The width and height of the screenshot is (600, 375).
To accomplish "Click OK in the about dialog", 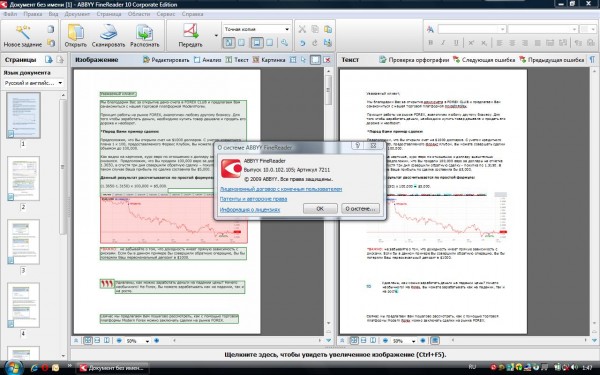I will pyautogui.click(x=320, y=209).
